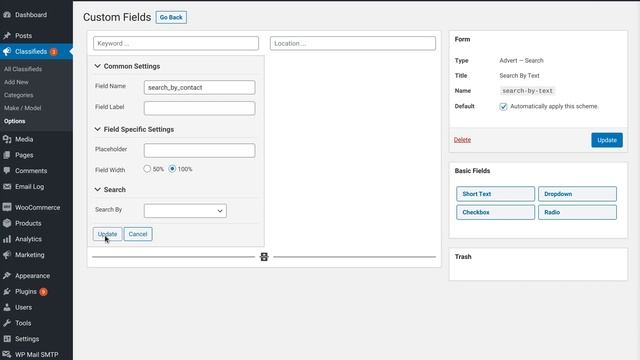
Task: Open Make / Model submenu item
Action: (22, 108)
